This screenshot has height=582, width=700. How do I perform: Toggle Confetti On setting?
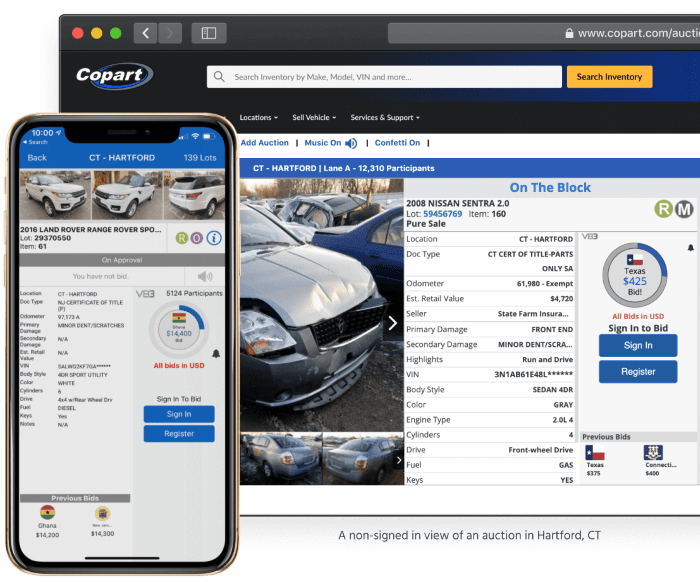click(x=397, y=143)
